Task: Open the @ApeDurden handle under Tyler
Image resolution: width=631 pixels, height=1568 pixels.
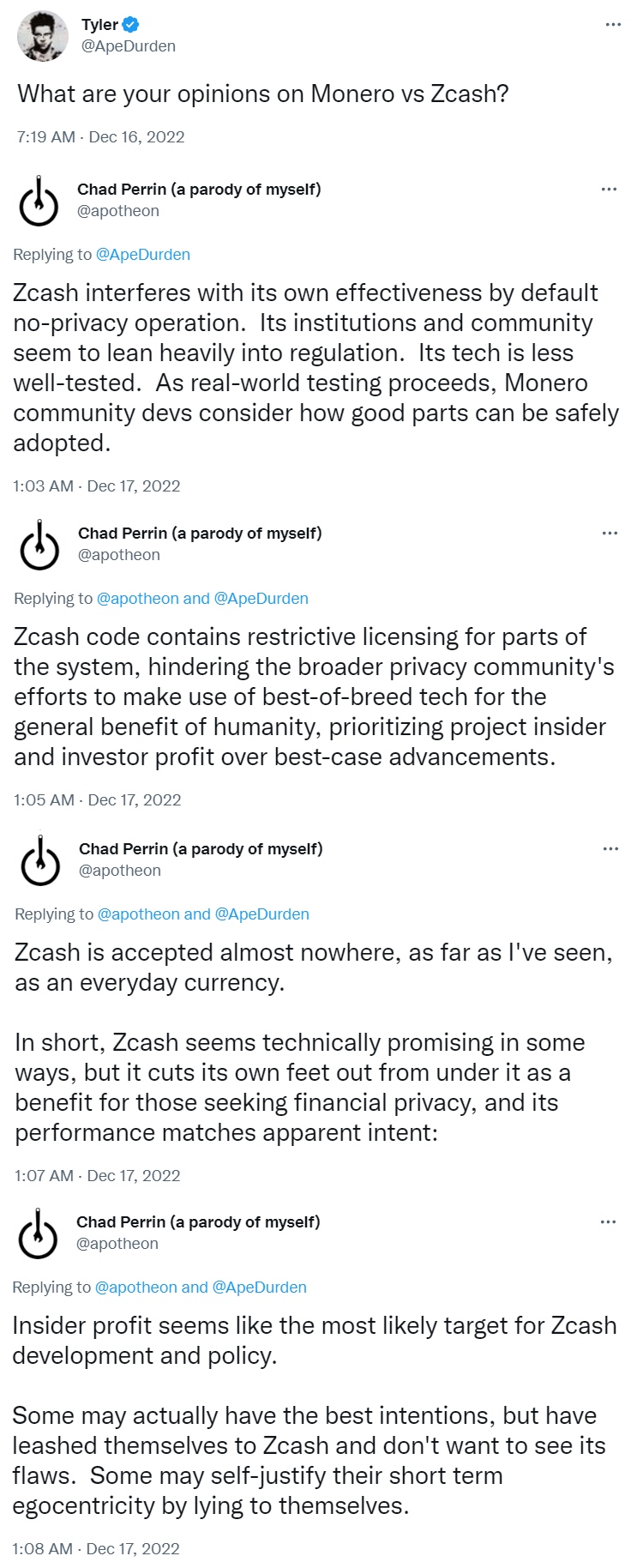Action: click(128, 46)
